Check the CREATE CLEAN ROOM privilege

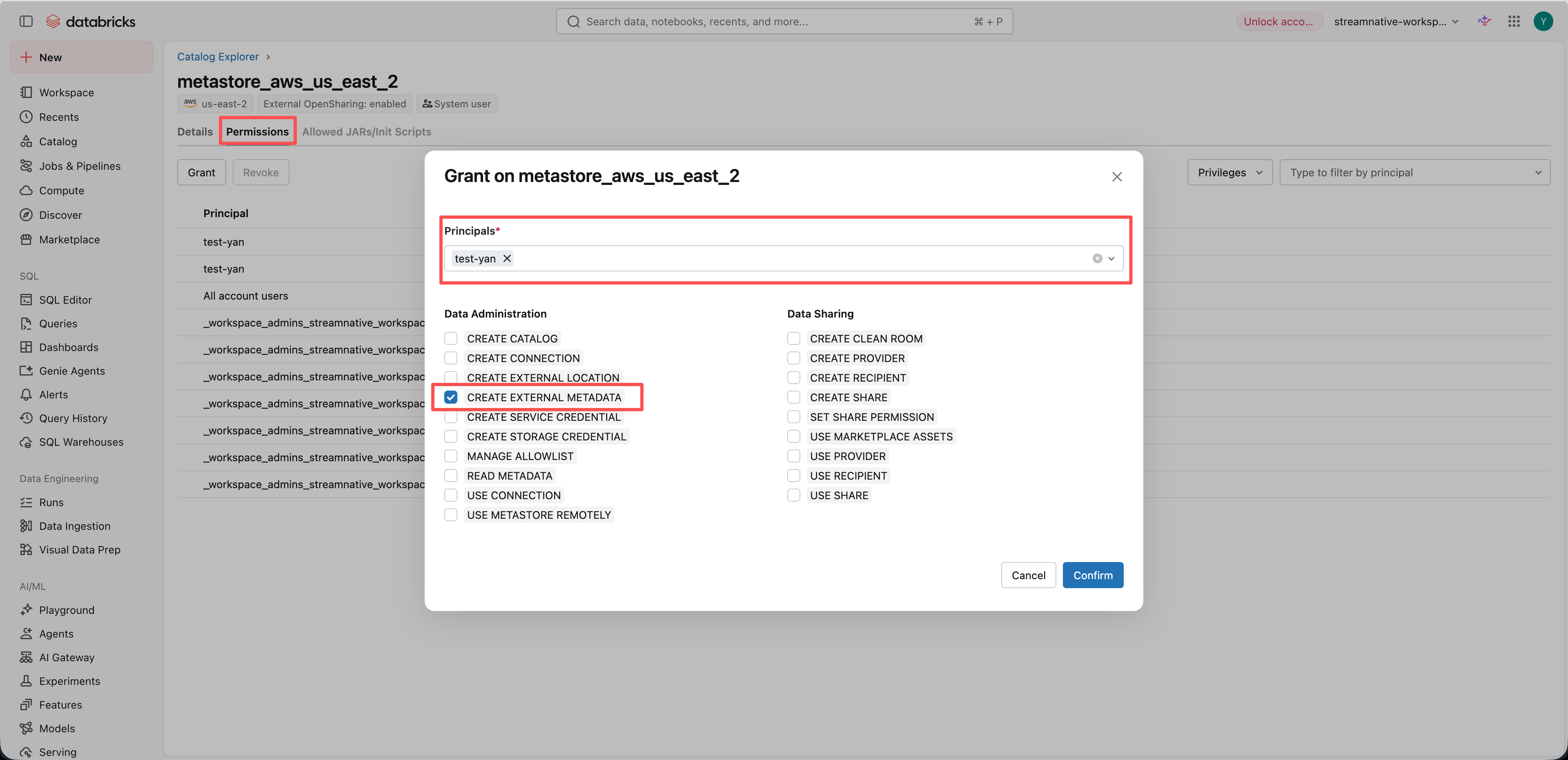coord(793,338)
